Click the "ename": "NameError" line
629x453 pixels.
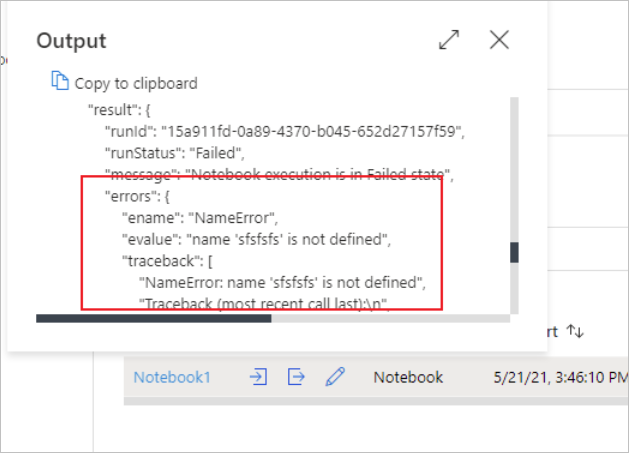(x=200, y=218)
